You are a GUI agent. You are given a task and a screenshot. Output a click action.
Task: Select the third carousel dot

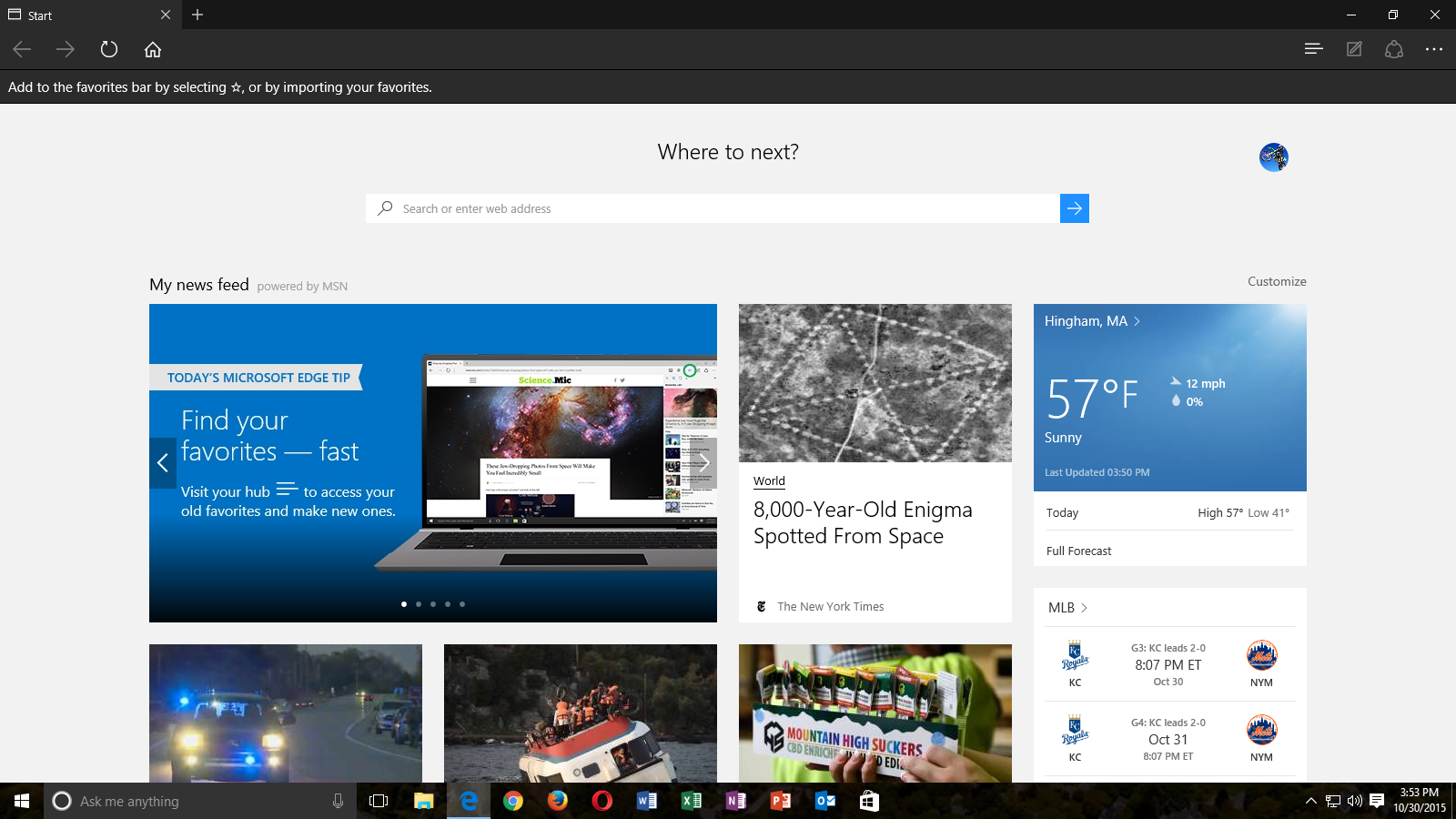coord(433,604)
